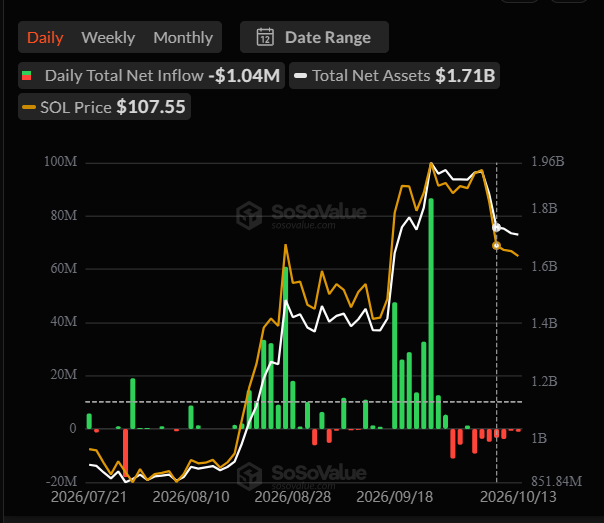Click the orange SOL Price legend swatch
The image size is (604, 523).
tap(29, 107)
